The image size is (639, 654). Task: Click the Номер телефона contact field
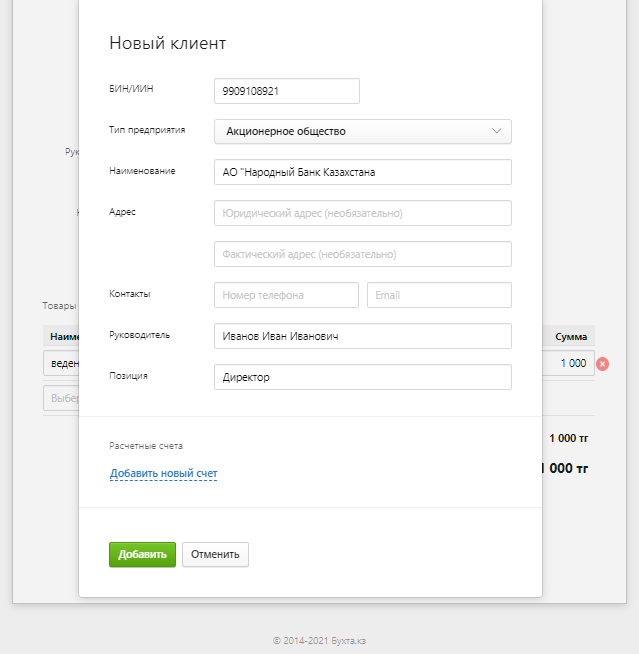click(286, 295)
